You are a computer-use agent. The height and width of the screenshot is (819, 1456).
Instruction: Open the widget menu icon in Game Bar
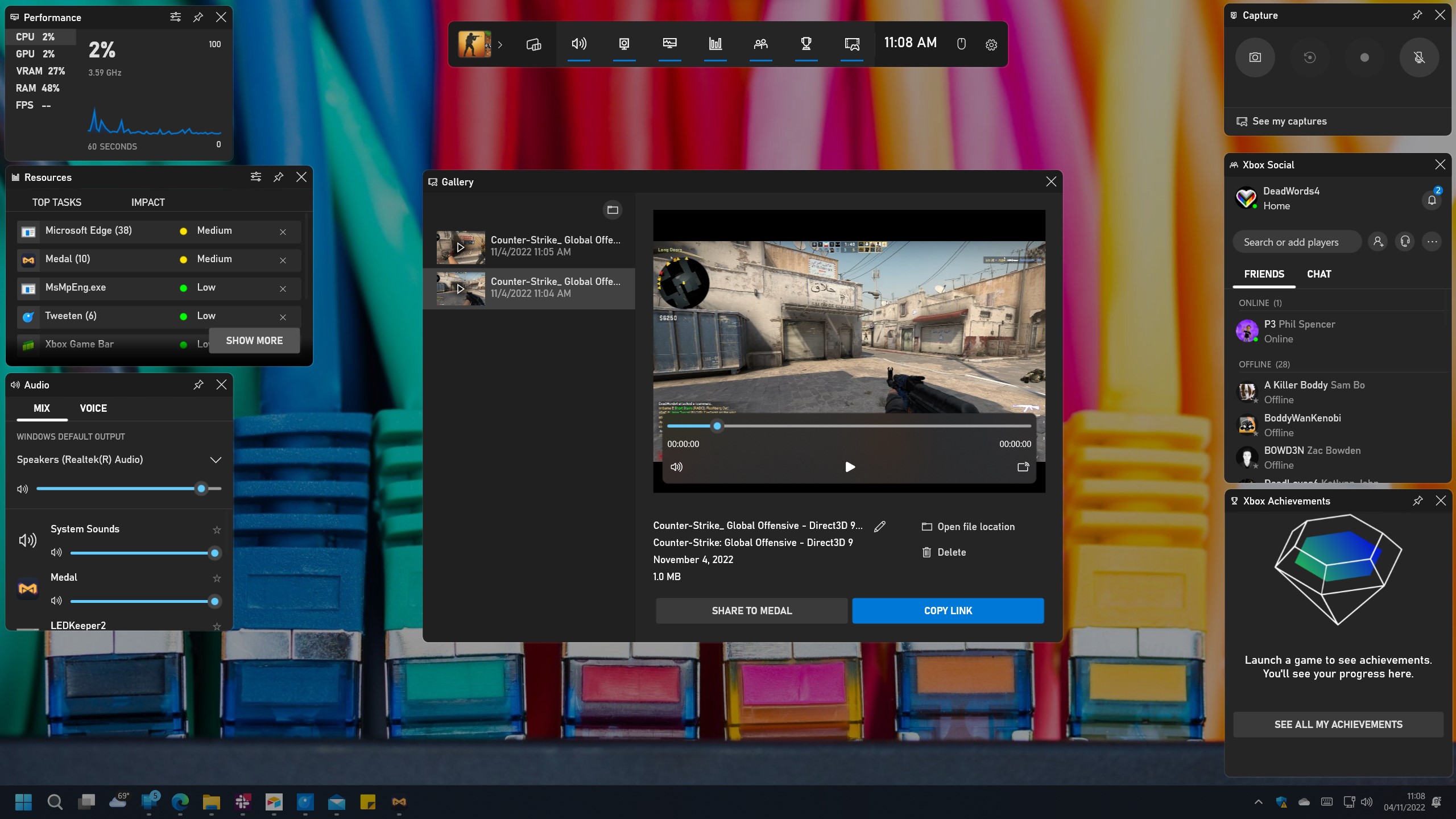tap(533, 44)
